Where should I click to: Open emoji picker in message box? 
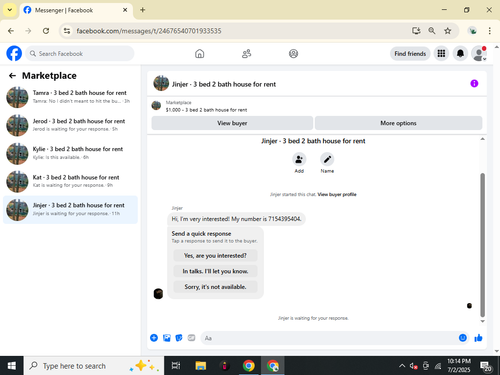tap(463, 338)
